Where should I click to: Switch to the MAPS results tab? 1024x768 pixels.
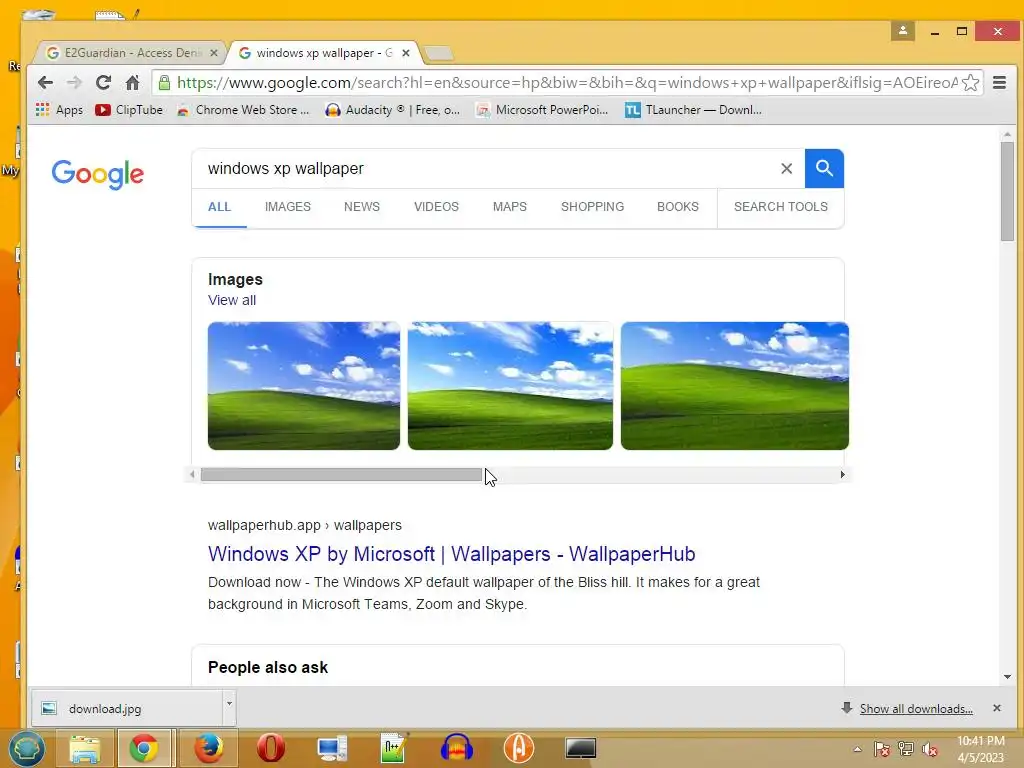pos(510,207)
